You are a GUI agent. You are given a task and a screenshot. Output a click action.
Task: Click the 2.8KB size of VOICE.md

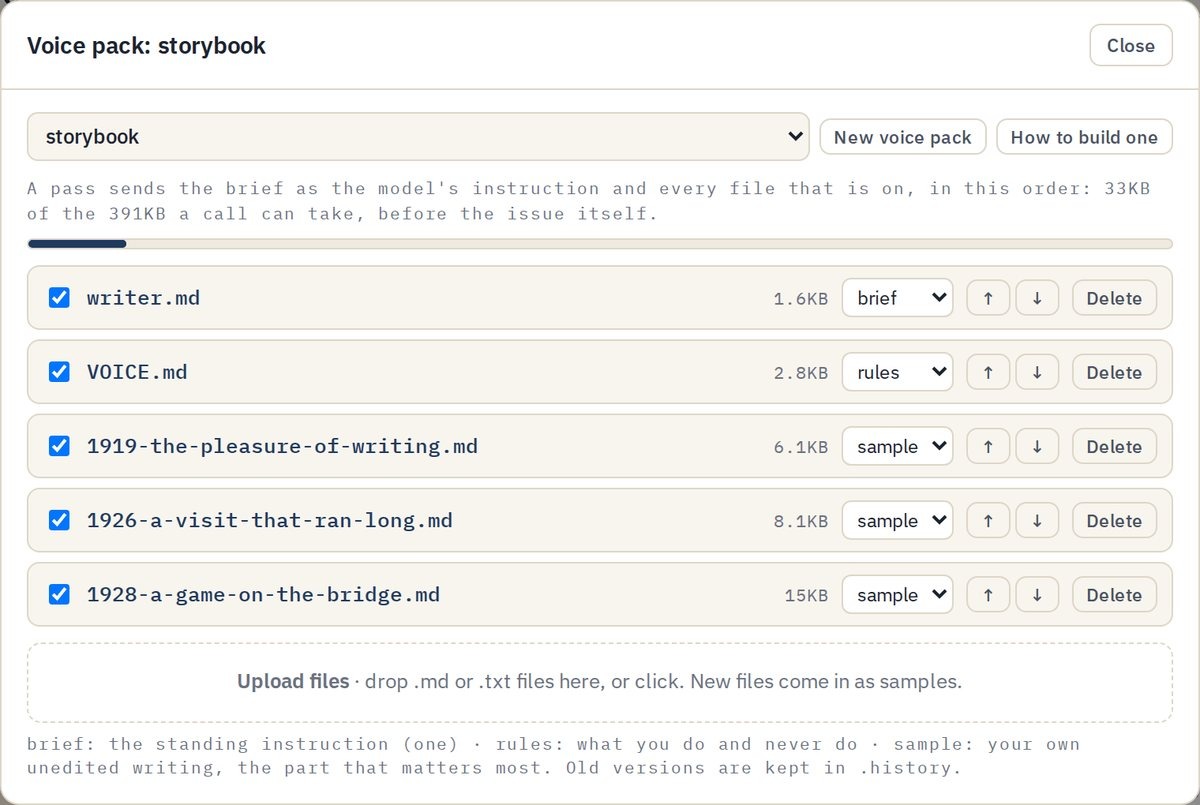800,372
